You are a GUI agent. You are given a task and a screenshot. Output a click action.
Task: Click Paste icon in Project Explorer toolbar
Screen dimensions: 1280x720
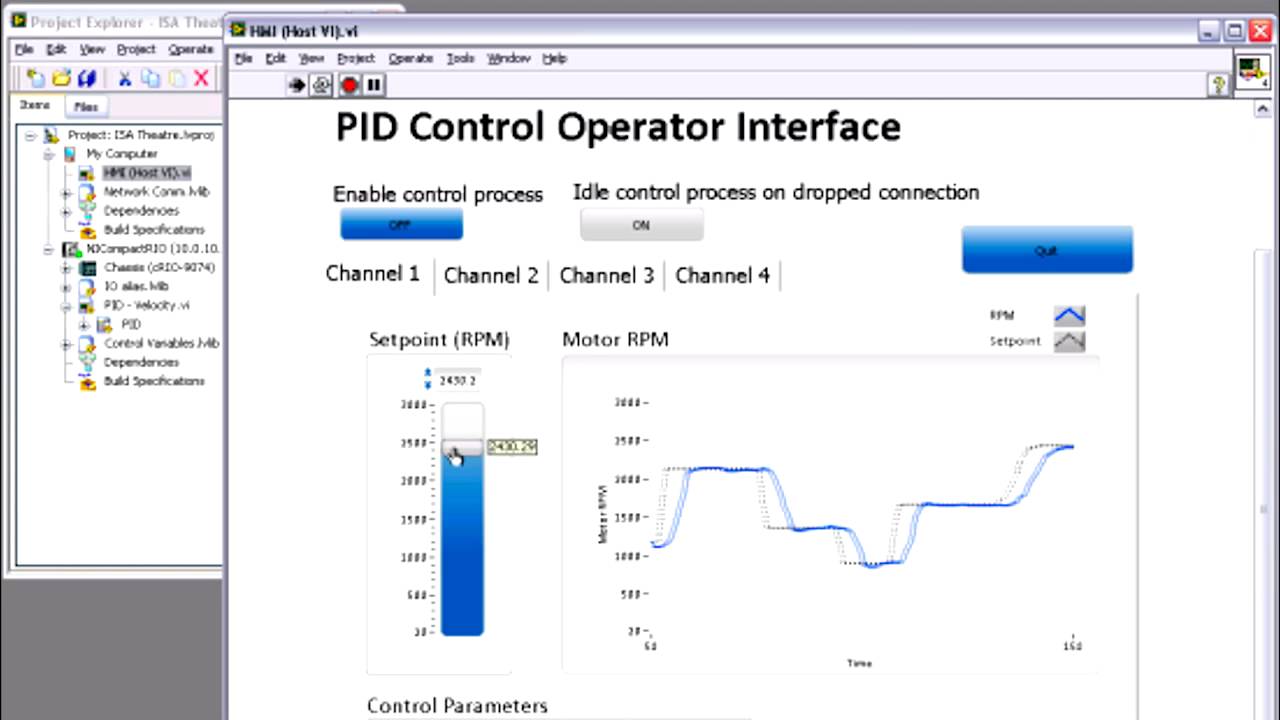(177, 78)
